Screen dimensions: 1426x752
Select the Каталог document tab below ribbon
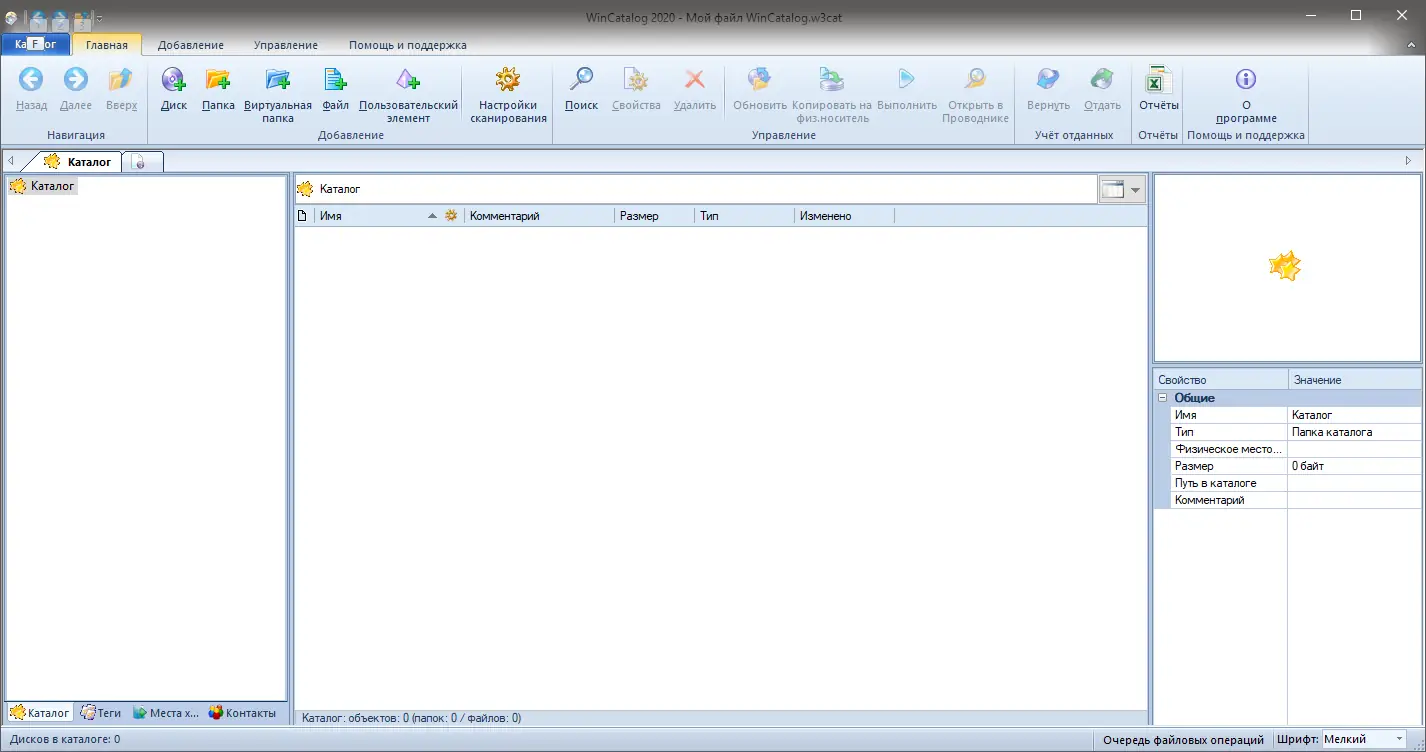(x=80, y=162)
